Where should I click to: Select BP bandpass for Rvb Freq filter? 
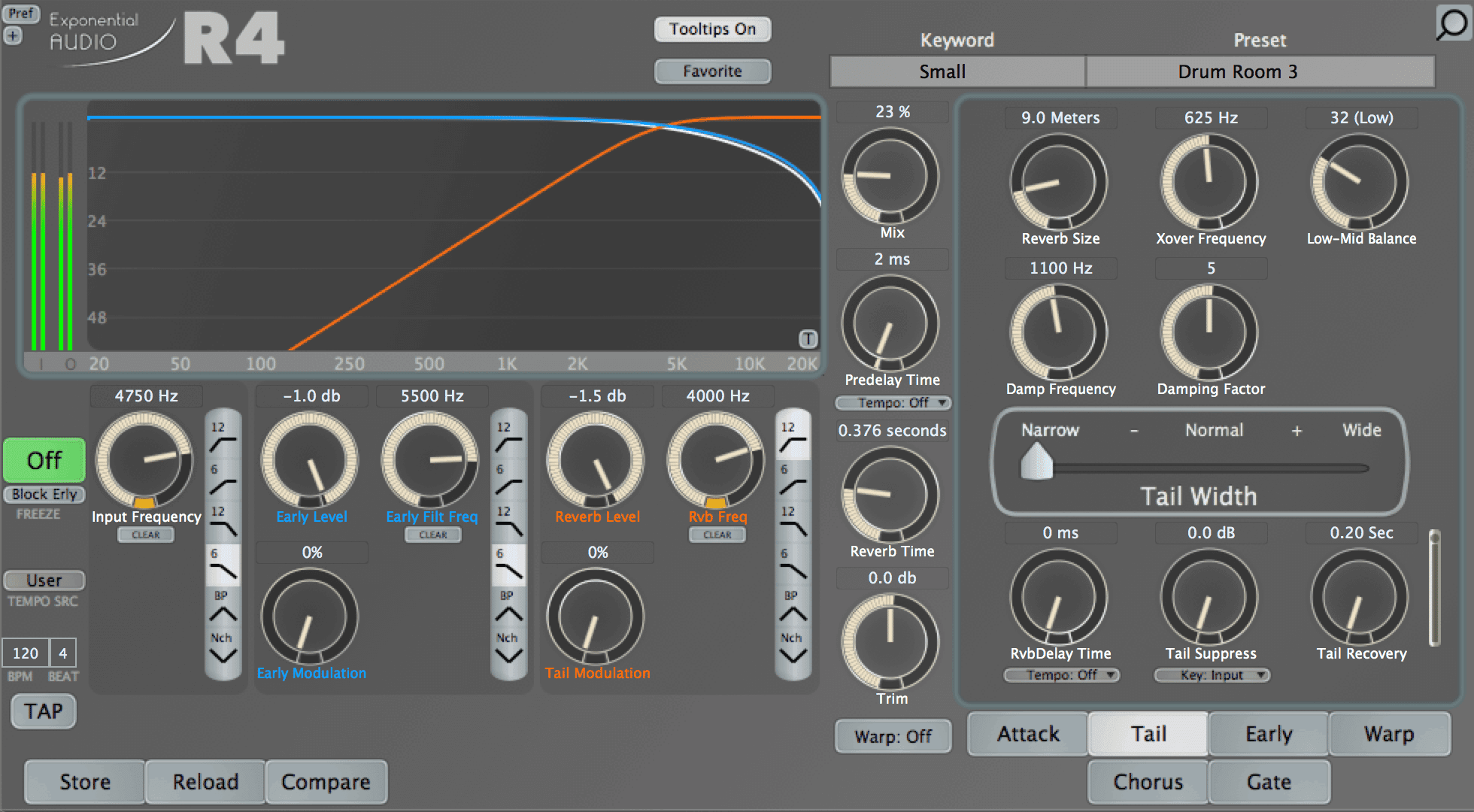(793, 607)
